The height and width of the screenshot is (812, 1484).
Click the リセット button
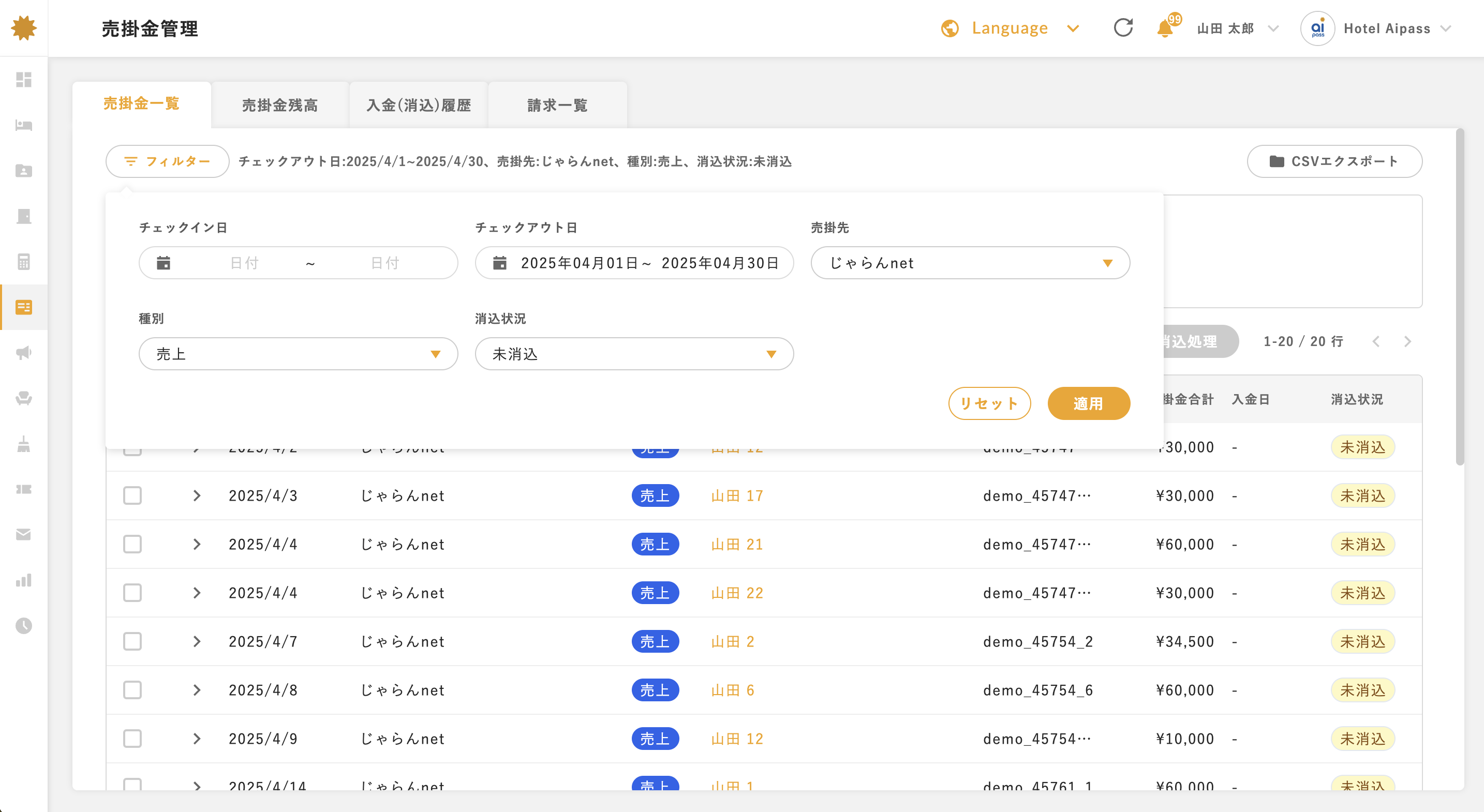(x=989, y=403)
